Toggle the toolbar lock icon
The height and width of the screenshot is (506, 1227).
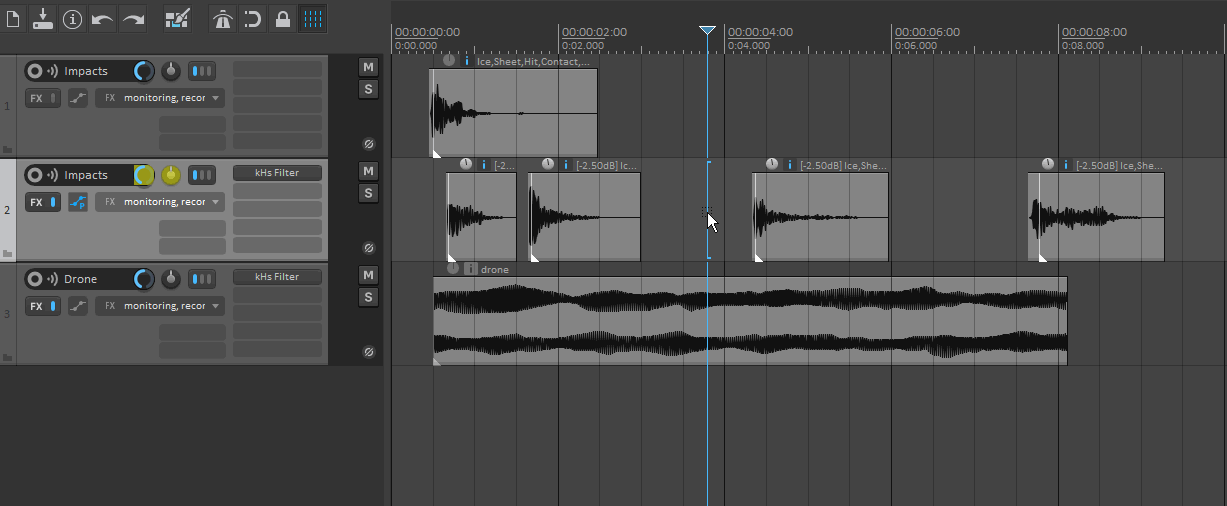(x=283, y=18)
